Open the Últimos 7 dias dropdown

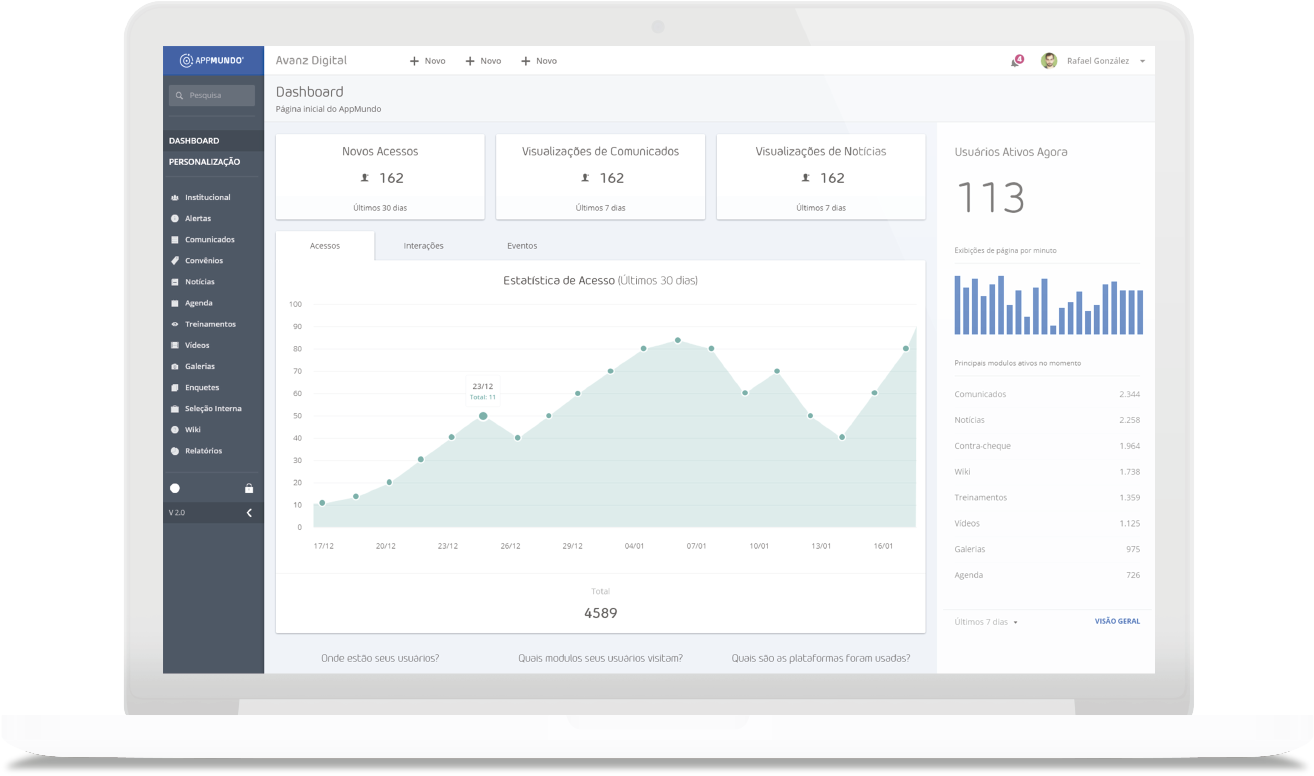click(x=985, y=622)
